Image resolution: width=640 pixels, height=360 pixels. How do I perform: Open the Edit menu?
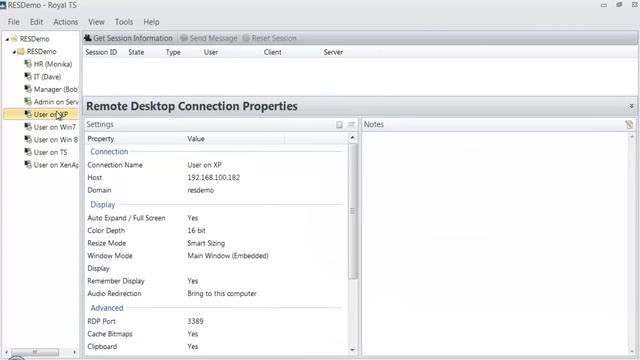(x=36, y=22)
